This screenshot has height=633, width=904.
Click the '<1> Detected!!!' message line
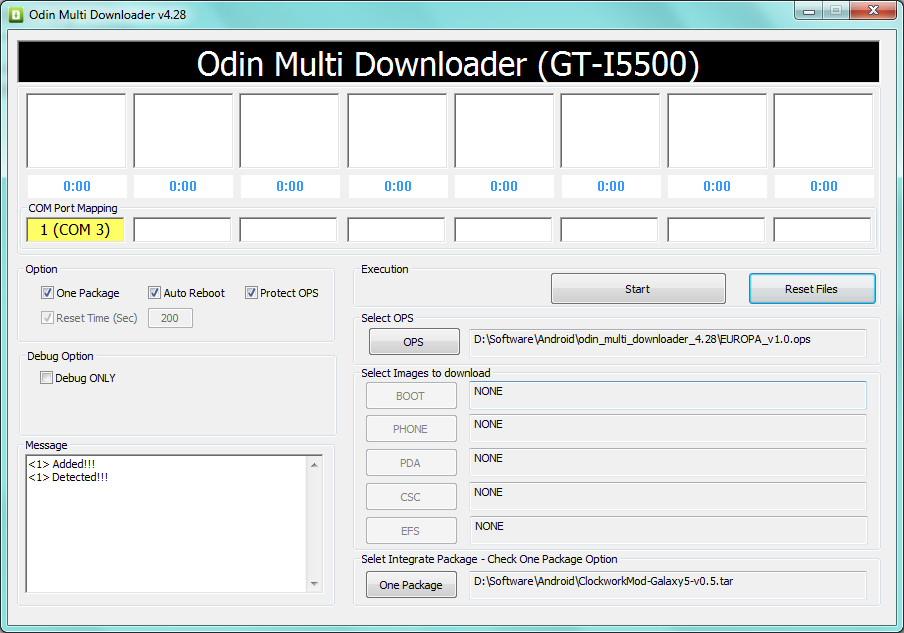(68, 477)
